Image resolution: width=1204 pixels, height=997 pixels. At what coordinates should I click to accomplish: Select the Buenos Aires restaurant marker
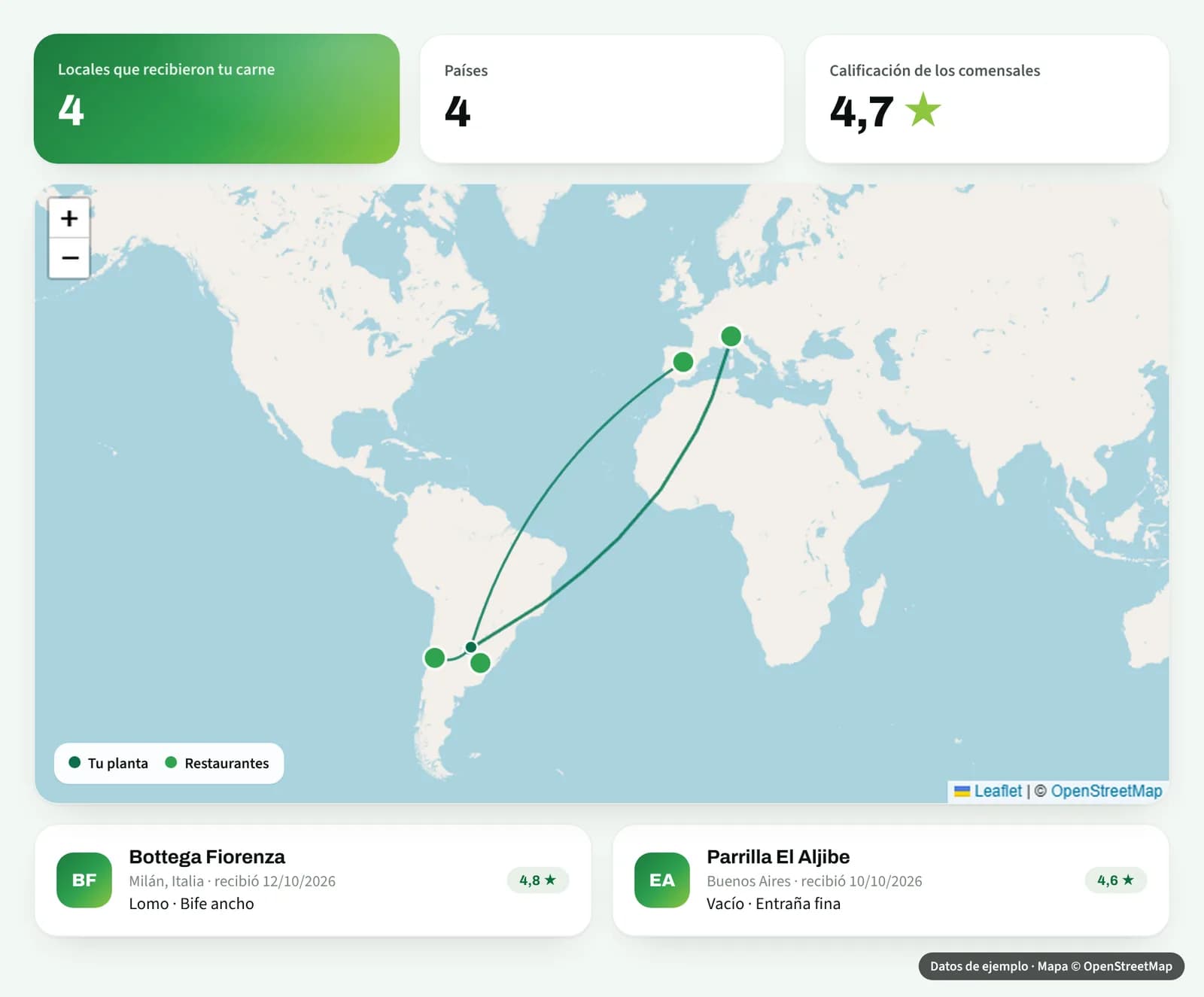(480, 663)
